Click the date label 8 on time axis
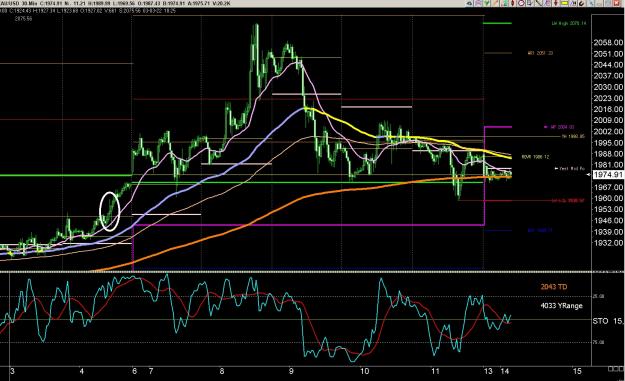 pos(222,371)
